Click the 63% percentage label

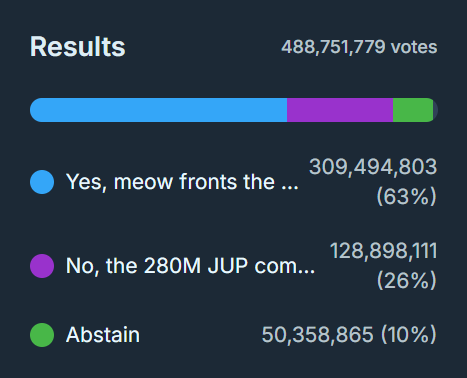406,197
